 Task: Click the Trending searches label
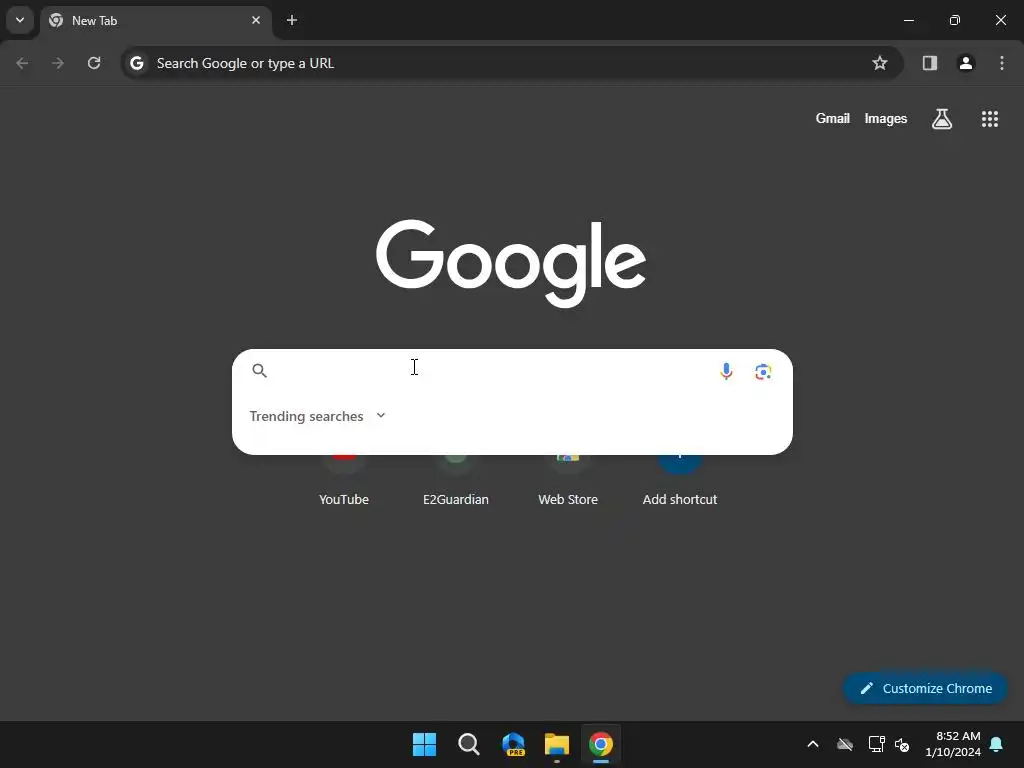tap(306, 416)
